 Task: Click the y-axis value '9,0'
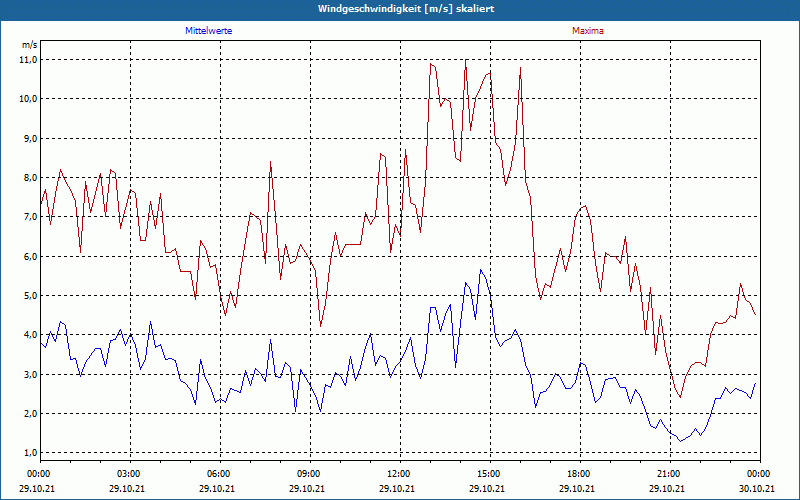pyautogui.click(x=31, y=138)
